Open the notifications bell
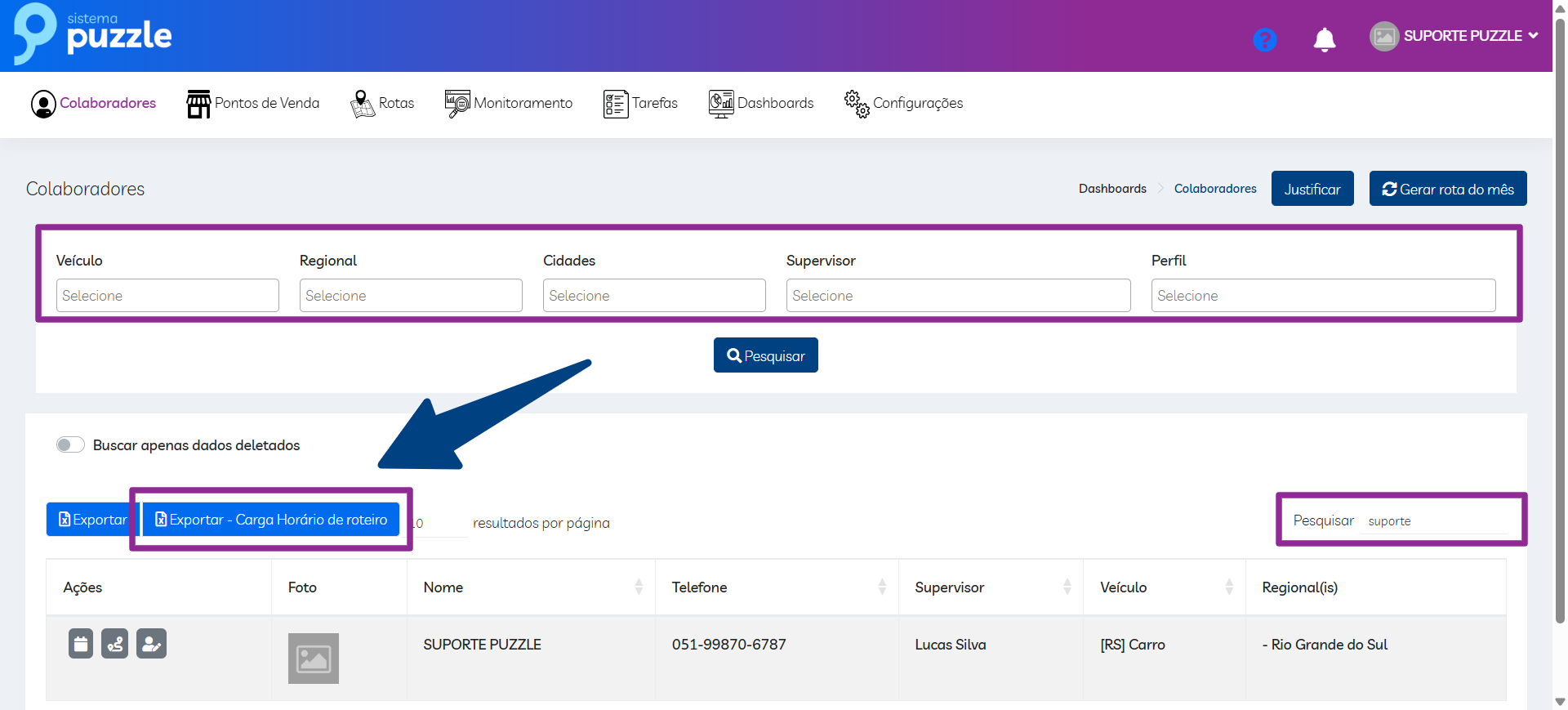 pos(1324,39)
